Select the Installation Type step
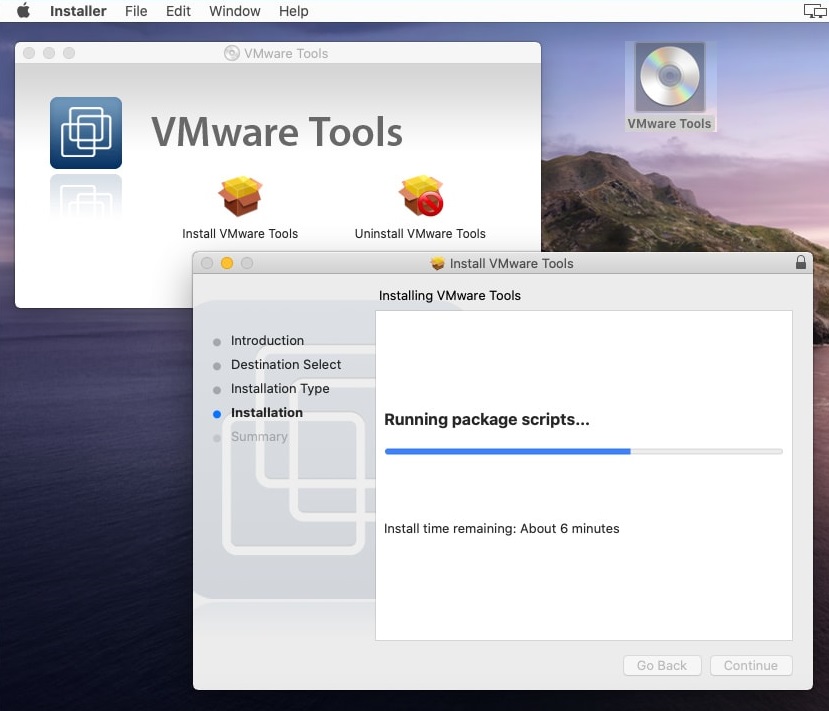Viewport: 829px width, 711px height. (x=280, y=388)
